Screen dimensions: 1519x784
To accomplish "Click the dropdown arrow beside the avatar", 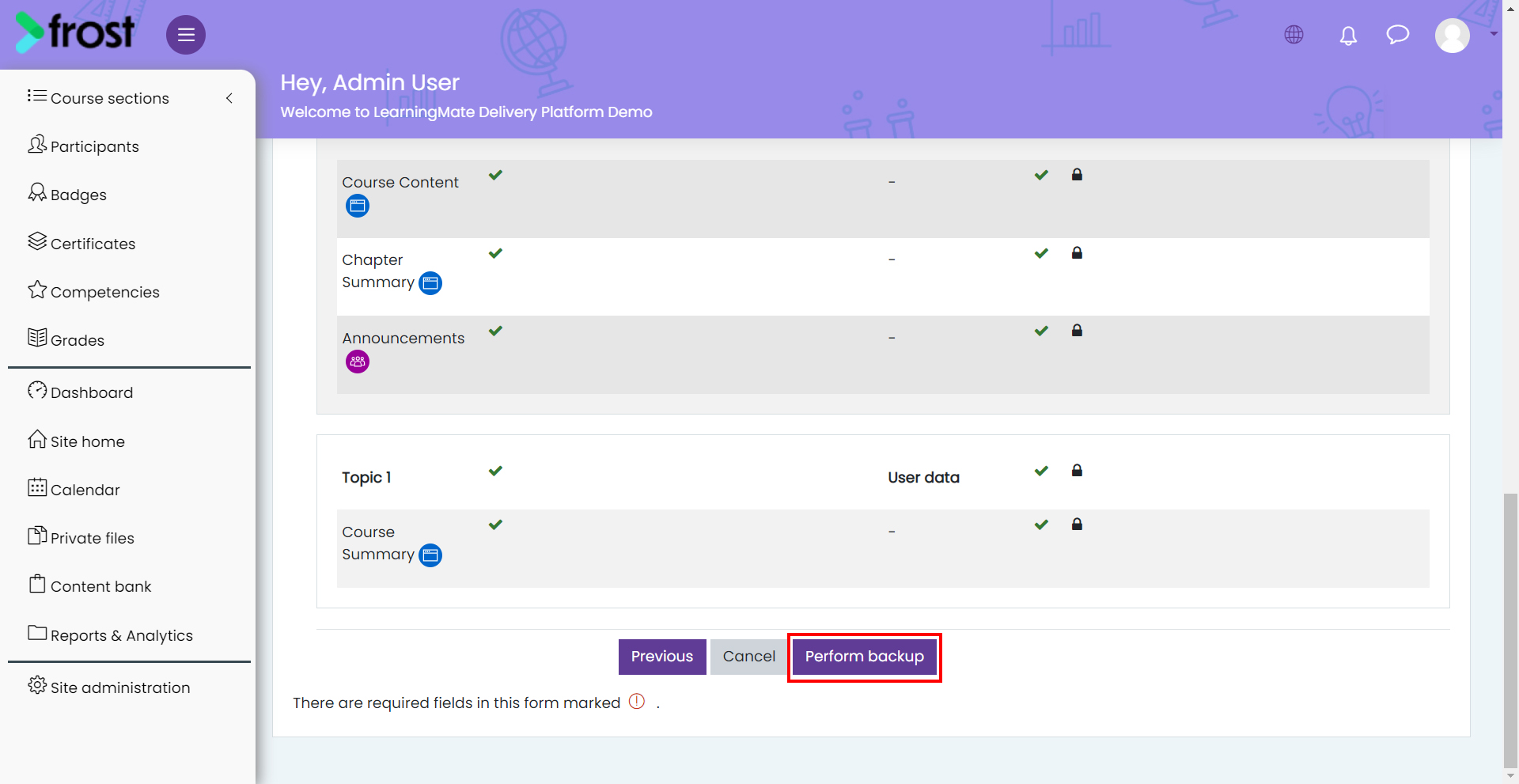I will click(1494, 34).
